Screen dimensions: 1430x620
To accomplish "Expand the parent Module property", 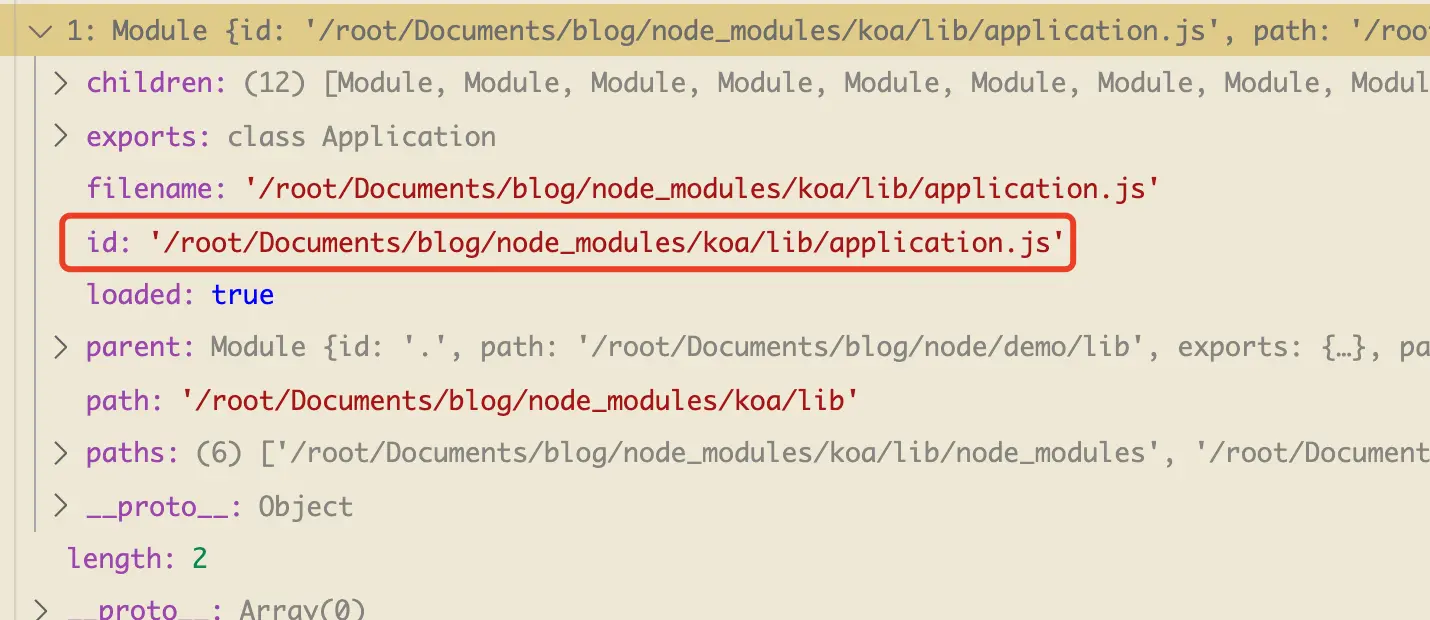I will point(60,346).
